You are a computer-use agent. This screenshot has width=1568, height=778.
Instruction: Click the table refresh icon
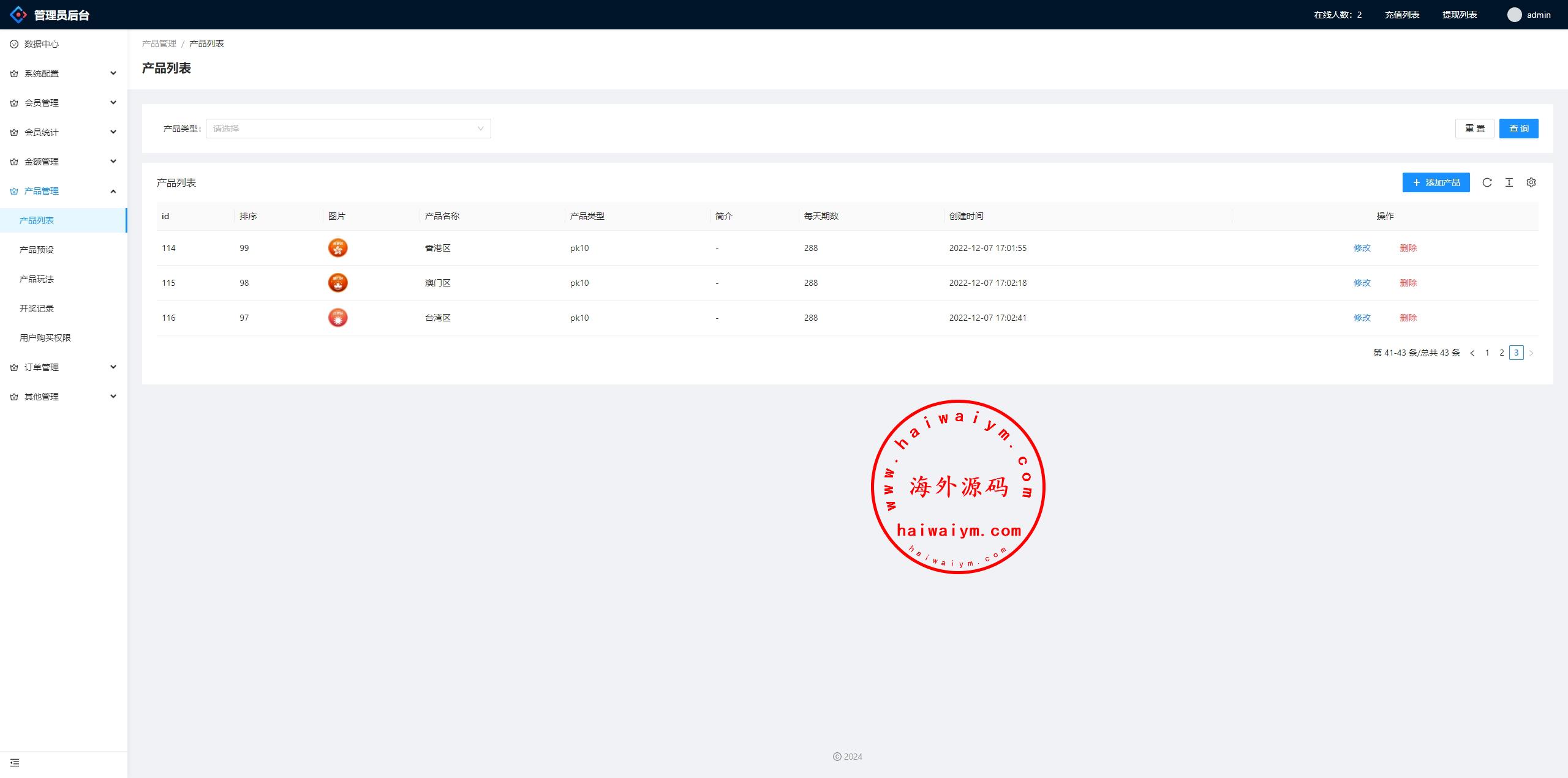coord(1487,182)
